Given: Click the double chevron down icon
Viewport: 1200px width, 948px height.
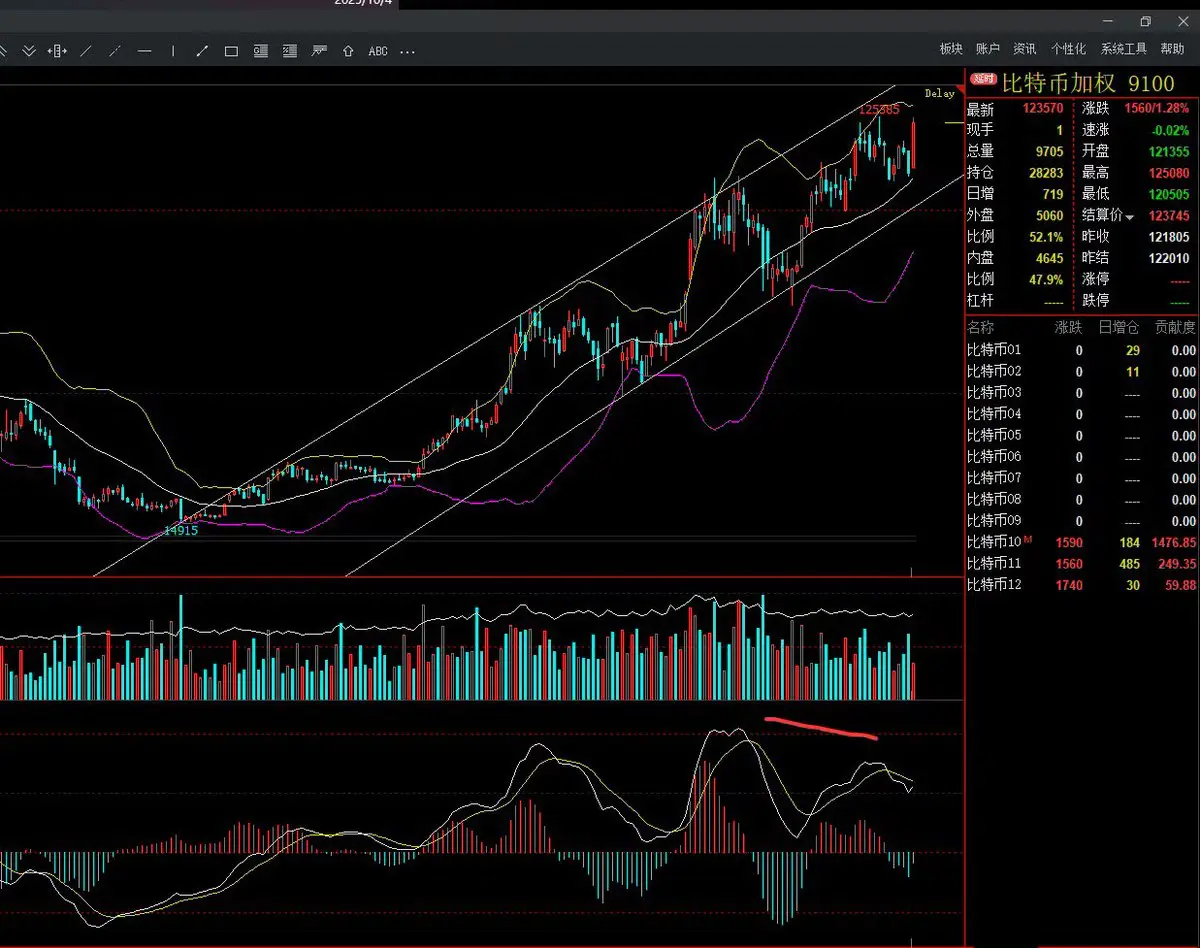Looking at the screenshot, I should click(29, 51).
